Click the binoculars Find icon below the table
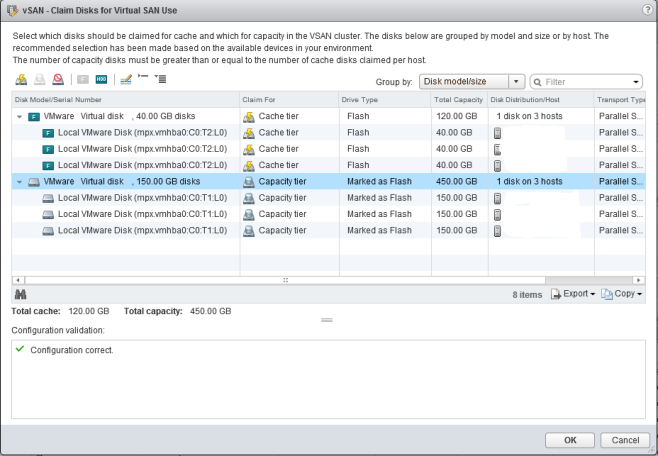 [x=21, y=294]
